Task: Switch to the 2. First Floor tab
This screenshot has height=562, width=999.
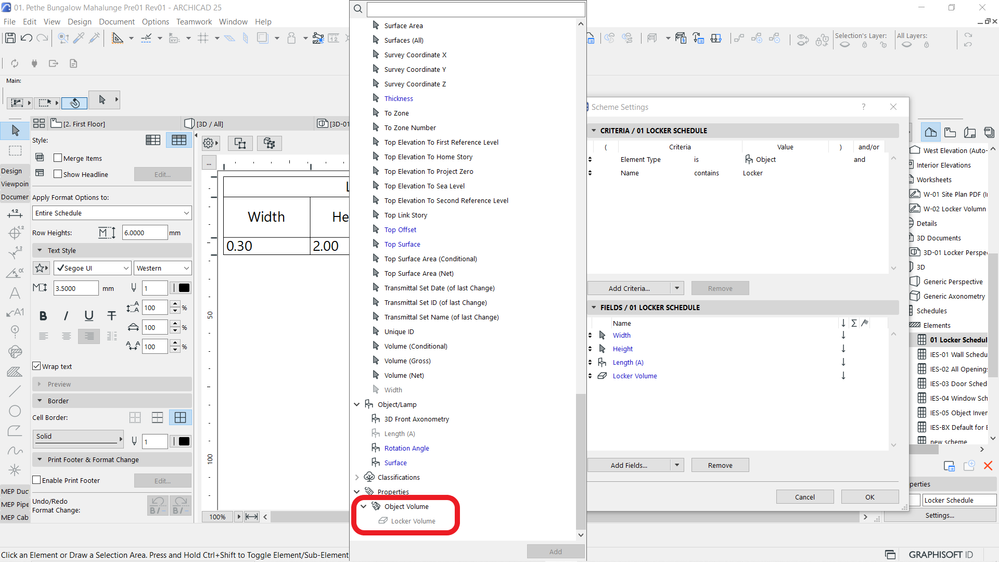Action: pyautogui.click(x=78, y=124)
